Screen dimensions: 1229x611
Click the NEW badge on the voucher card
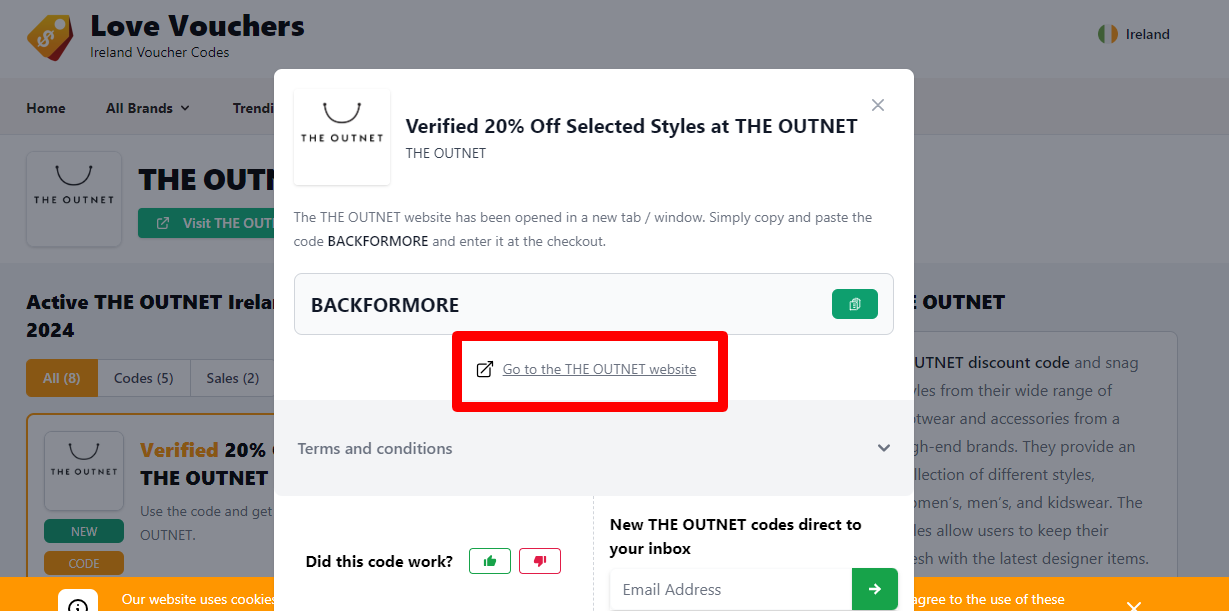pyautogui.click(x=83, y=531)
